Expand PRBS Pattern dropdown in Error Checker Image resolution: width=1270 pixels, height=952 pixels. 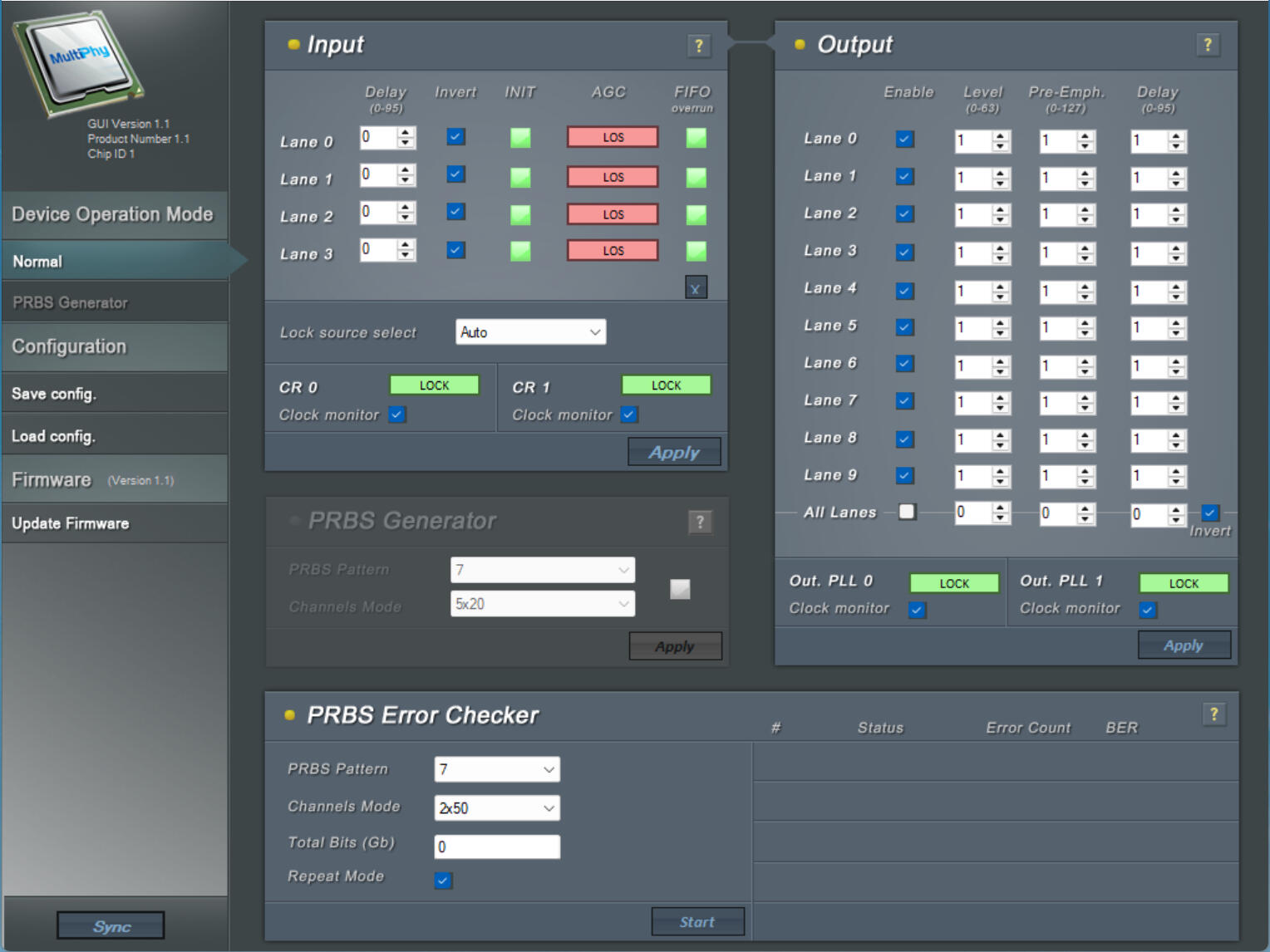pyautogui.click(x=497, y=769)
